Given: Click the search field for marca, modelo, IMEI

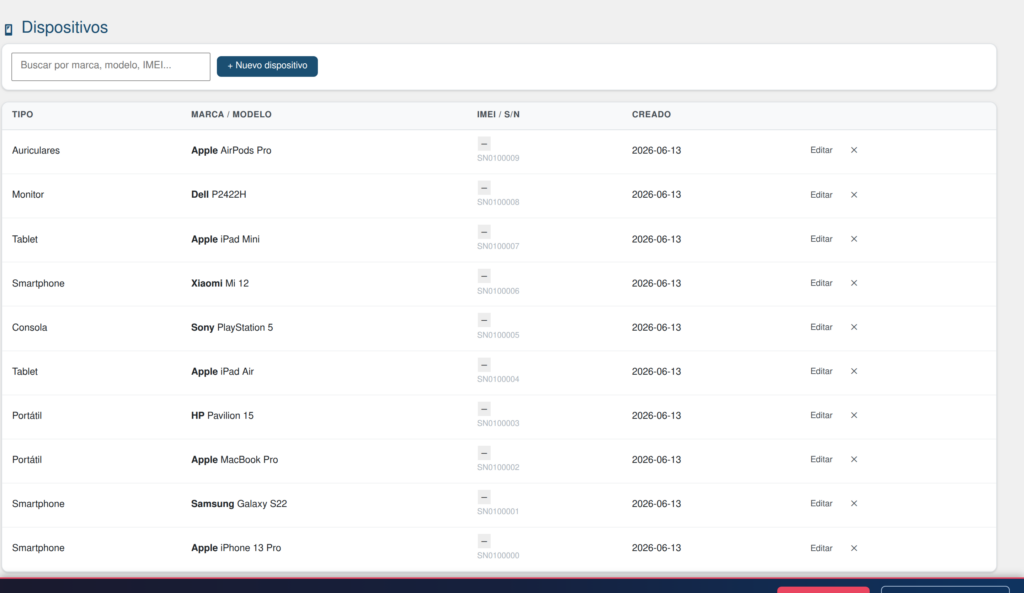Looking at the screenshot, I should click(111, 66).
